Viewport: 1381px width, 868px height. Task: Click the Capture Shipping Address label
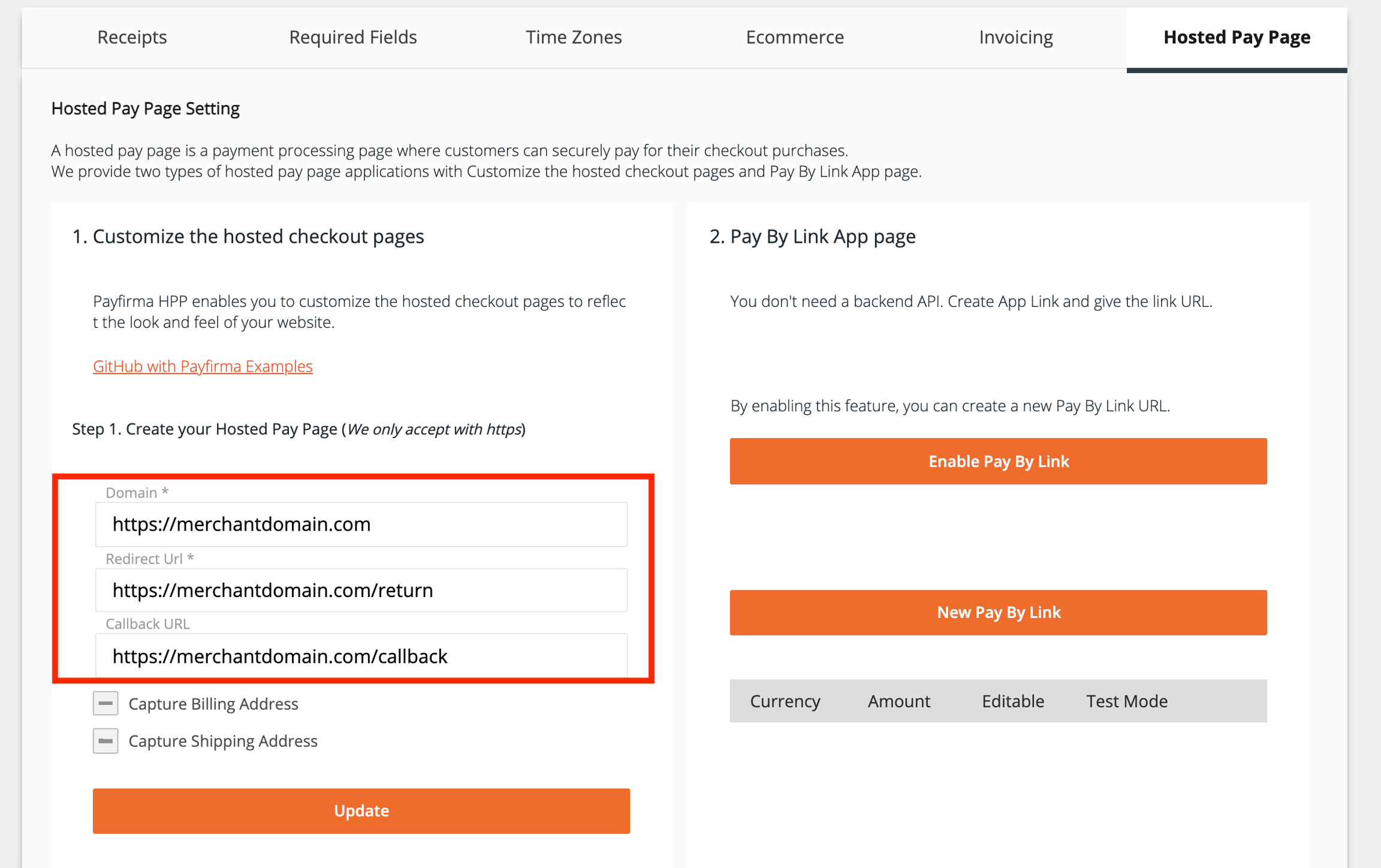[223, 741]
